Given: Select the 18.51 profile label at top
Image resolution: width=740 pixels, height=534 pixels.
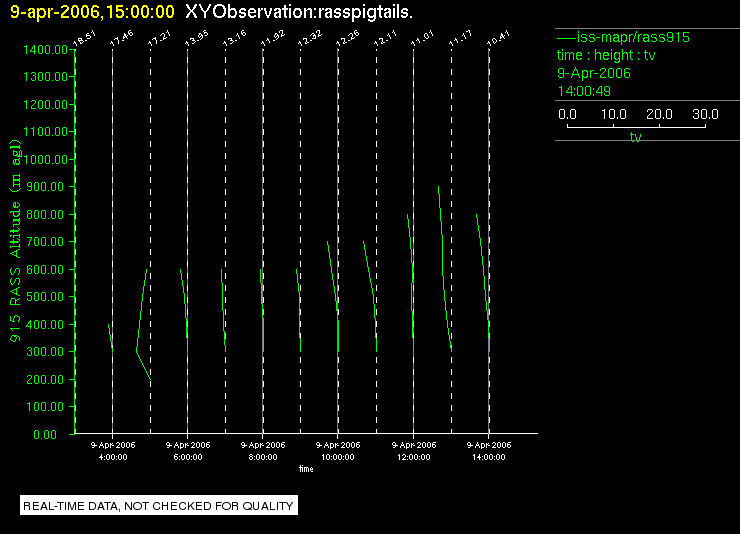Looking at the screenshot, I should [84, 39].
